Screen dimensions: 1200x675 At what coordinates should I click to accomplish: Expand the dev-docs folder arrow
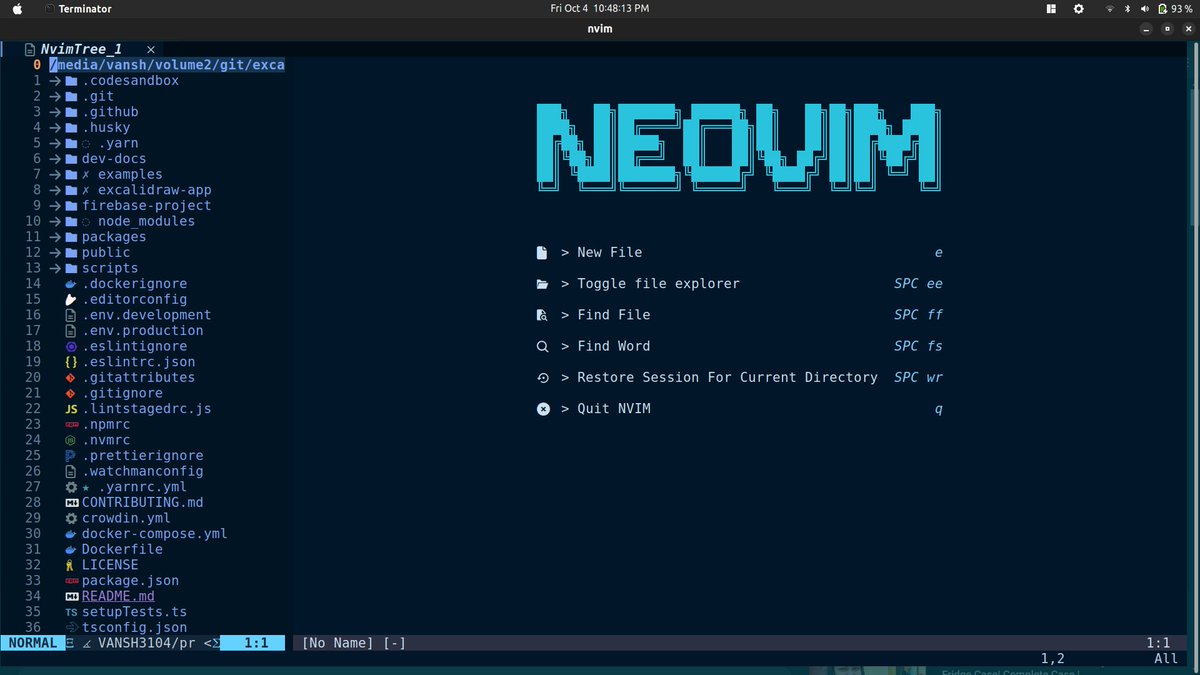tap(55, 159)
